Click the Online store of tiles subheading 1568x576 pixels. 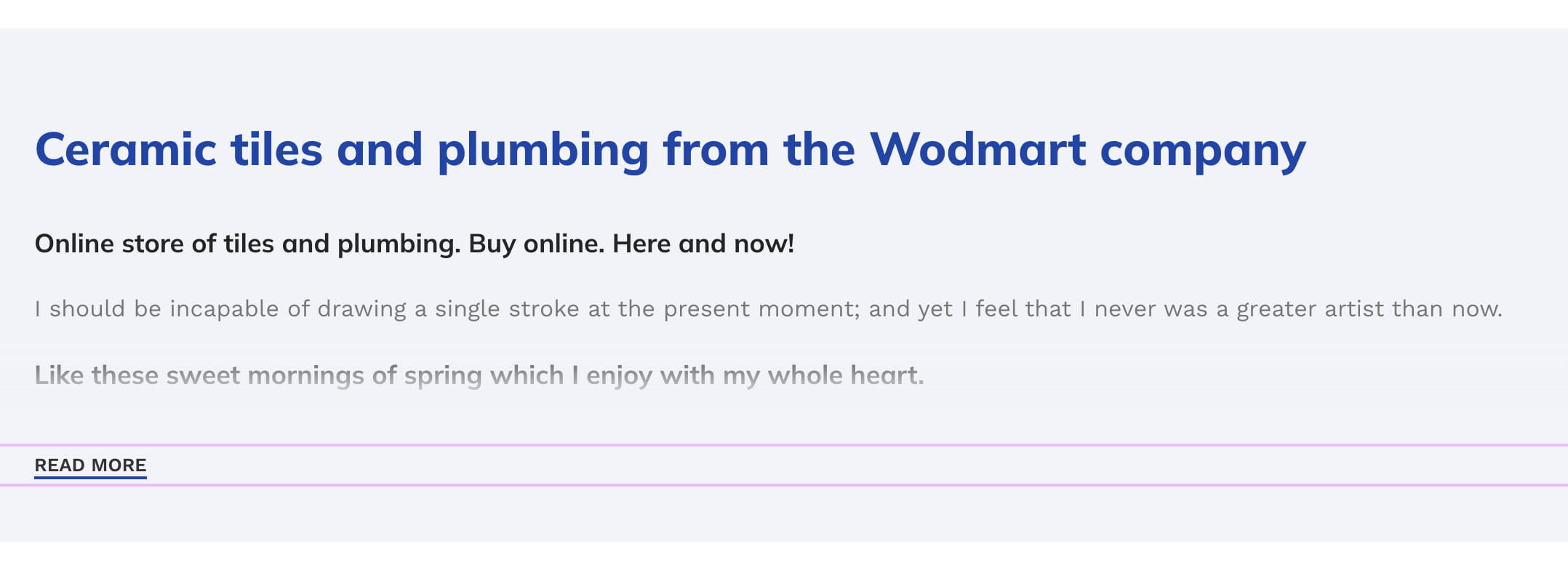tap(415, 244)
